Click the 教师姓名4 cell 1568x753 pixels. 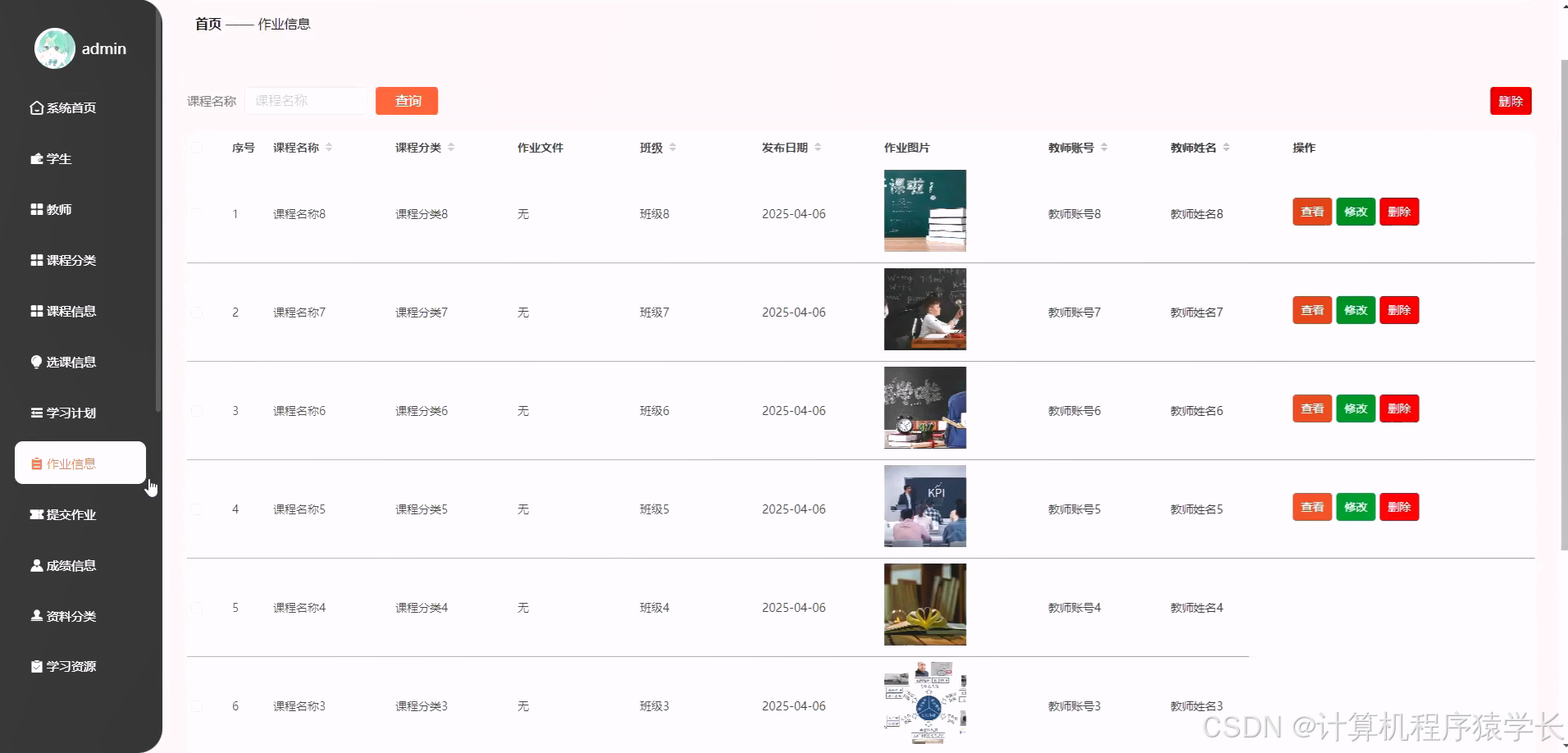tap(1197, 608)
